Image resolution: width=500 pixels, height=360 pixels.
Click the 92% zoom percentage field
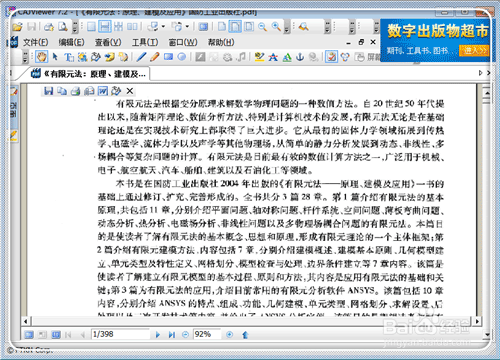207,334
